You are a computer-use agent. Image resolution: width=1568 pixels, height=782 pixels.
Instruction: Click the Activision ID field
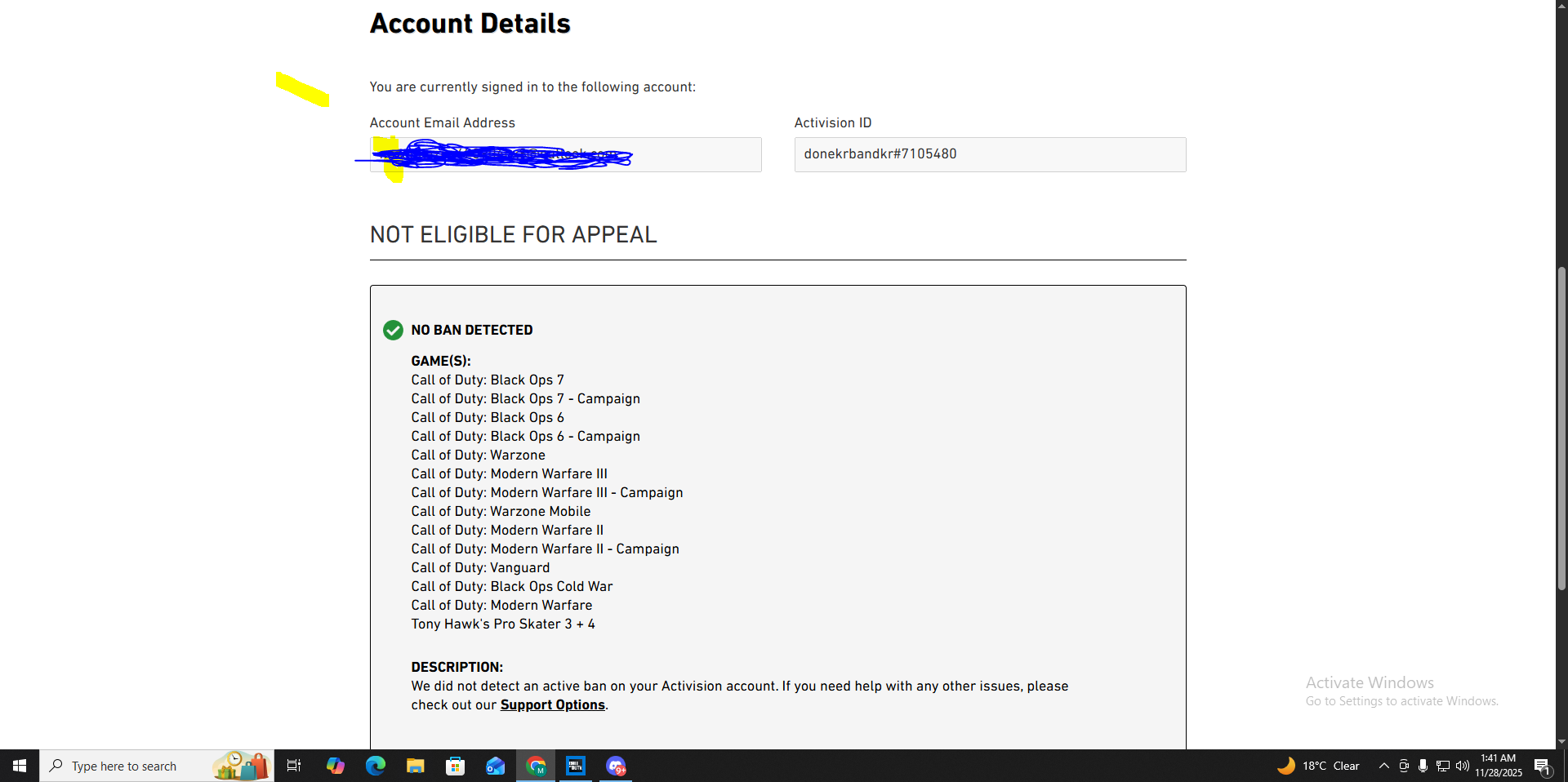990,154
